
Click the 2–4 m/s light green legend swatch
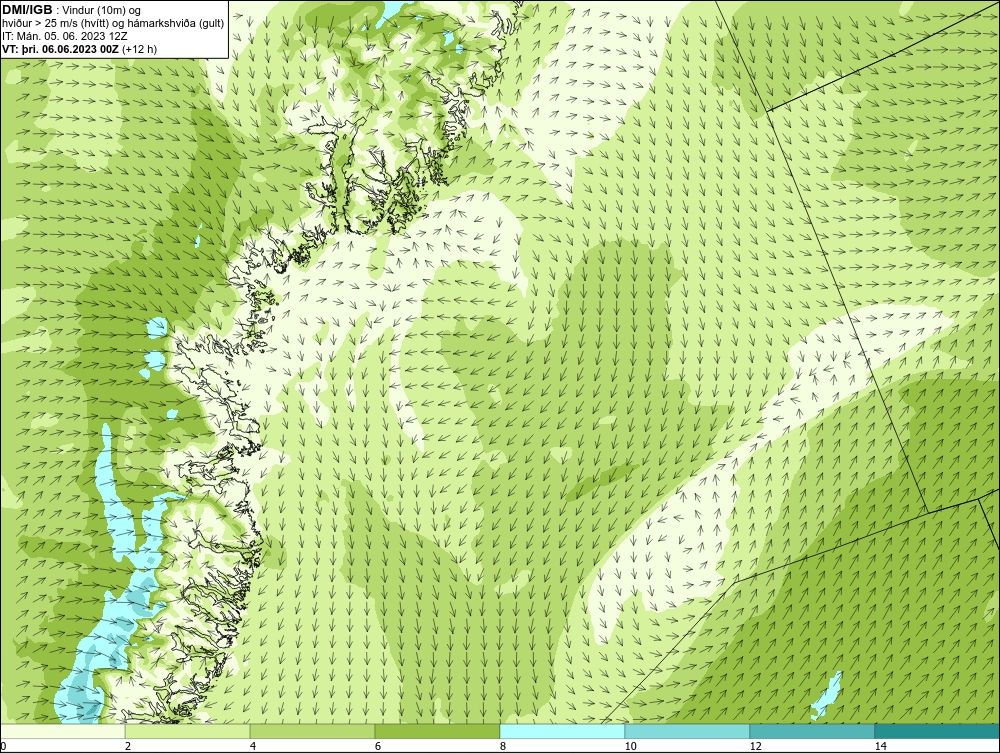(188, 731)
